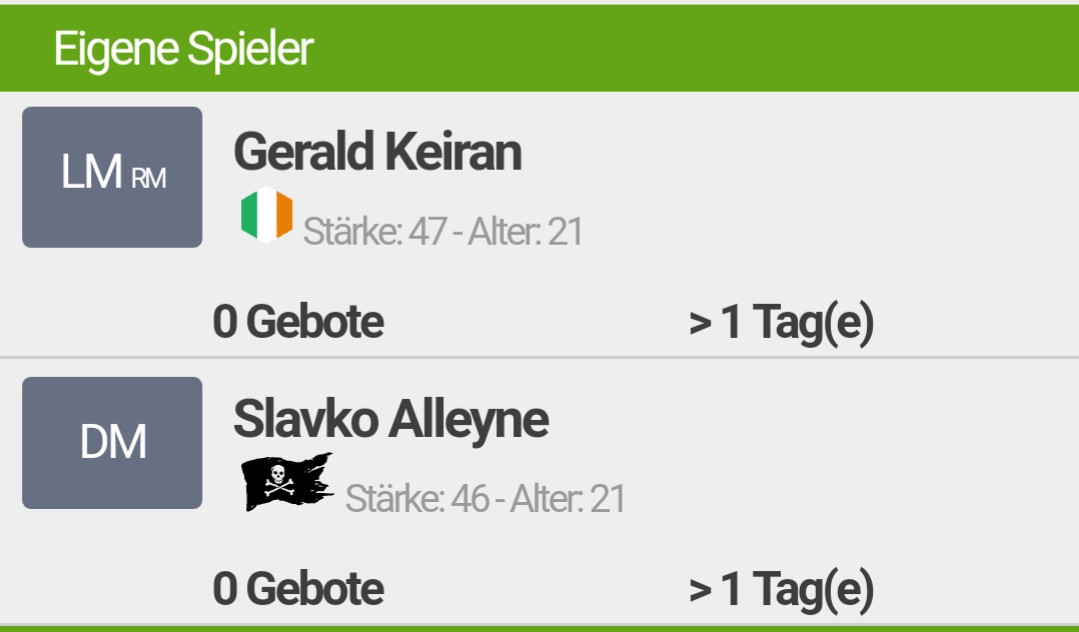Viewport: 1079px width, 632px height.
Task: Click Gerald Keiran's > 1 Tag(e) timer
Action: [x=781, y=323]
